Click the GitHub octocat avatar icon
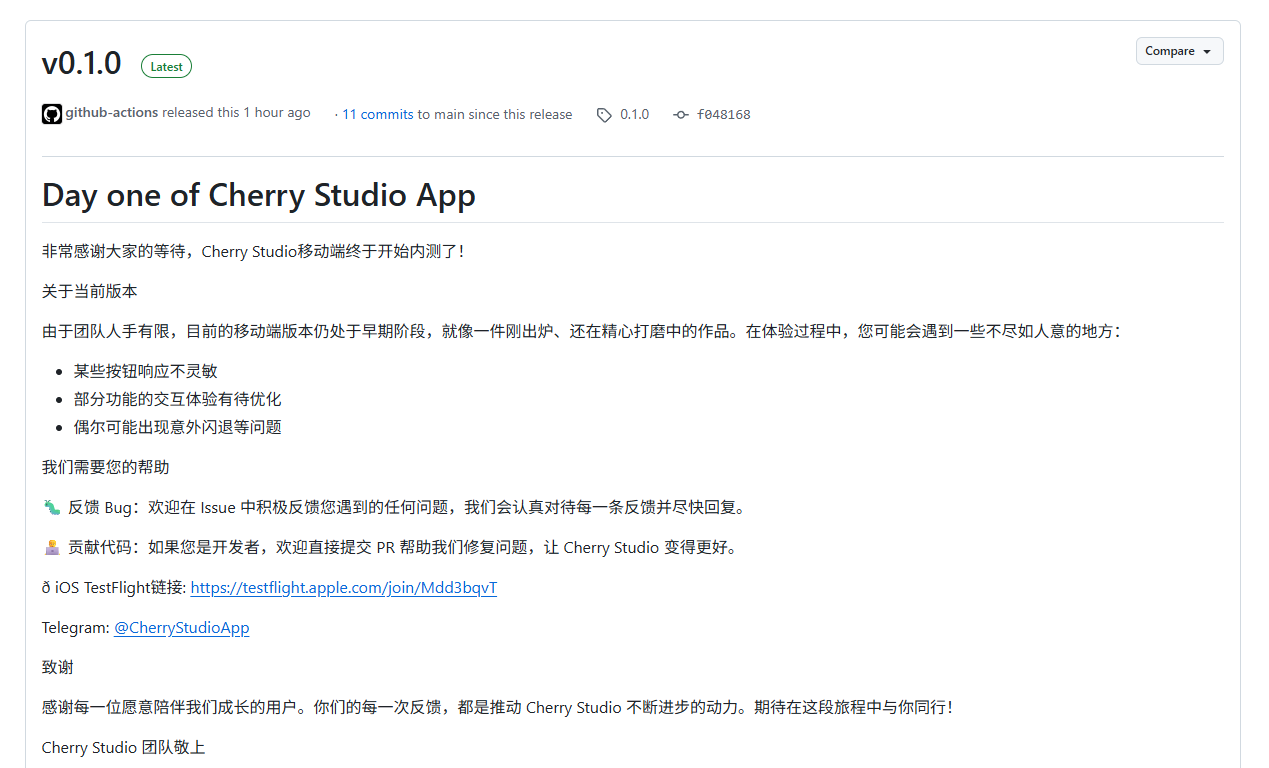Viewport: 1269px width, 768px height. 51,113
